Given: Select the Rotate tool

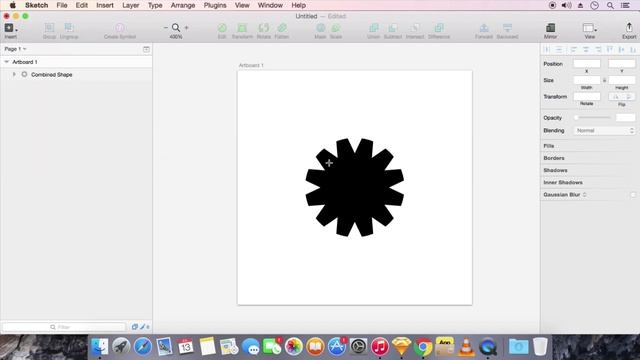Looking at the screenshot, I should tap(264, 28).
